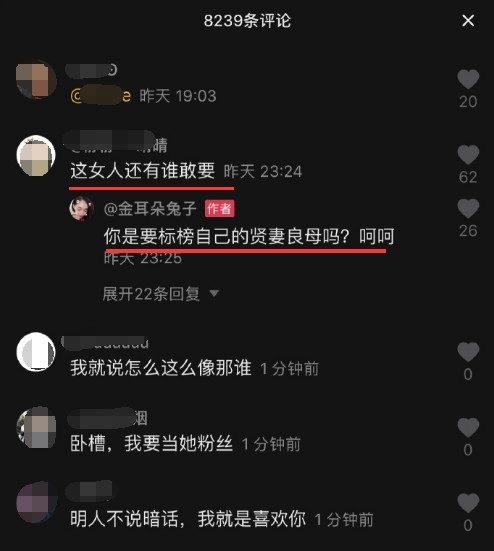494x551 pixels.
Task: Like the comment with 20 likes
Action: click(x=468, y=79)
